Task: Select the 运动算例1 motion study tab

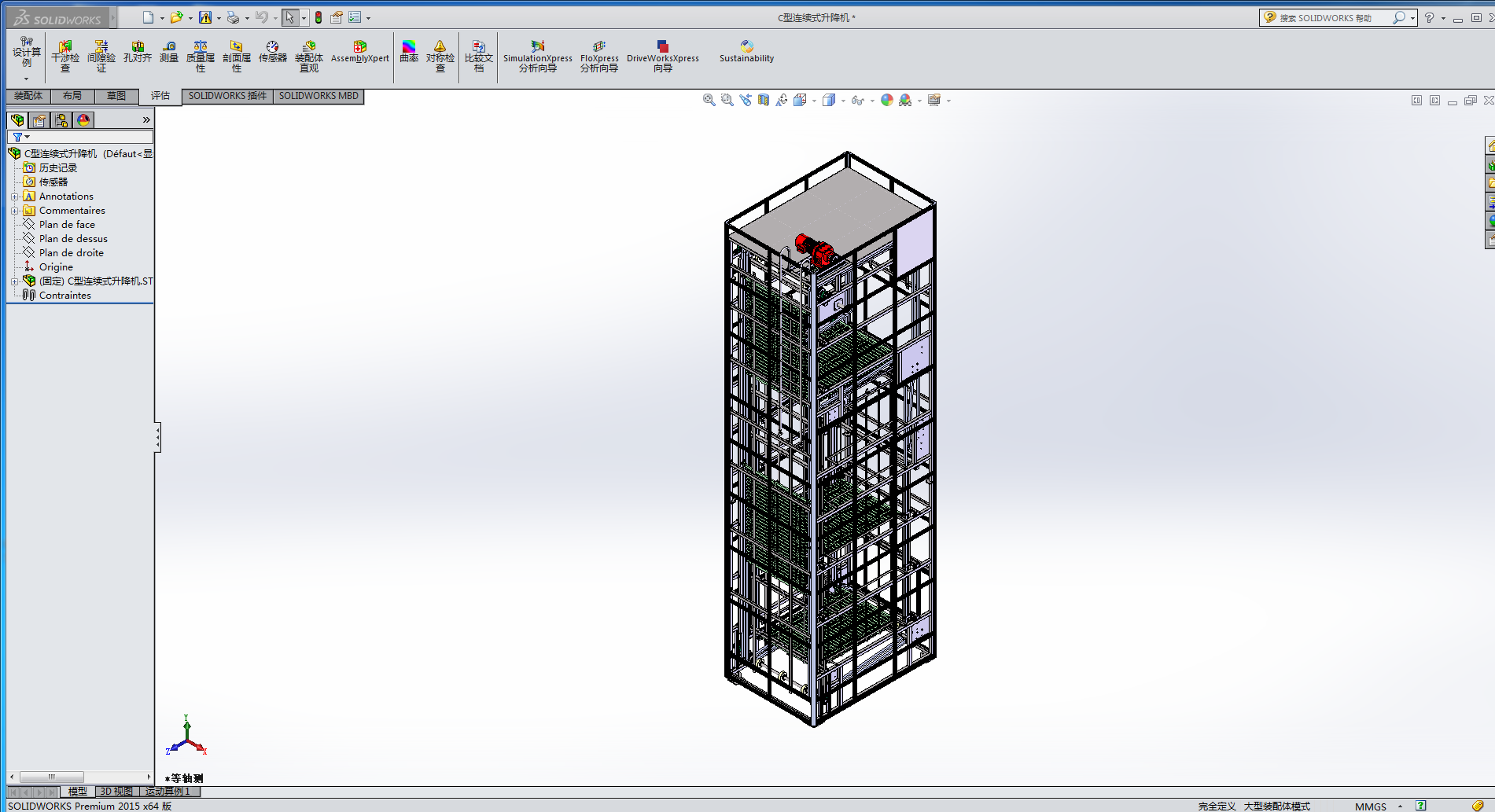Action: (x=168, y=792)
